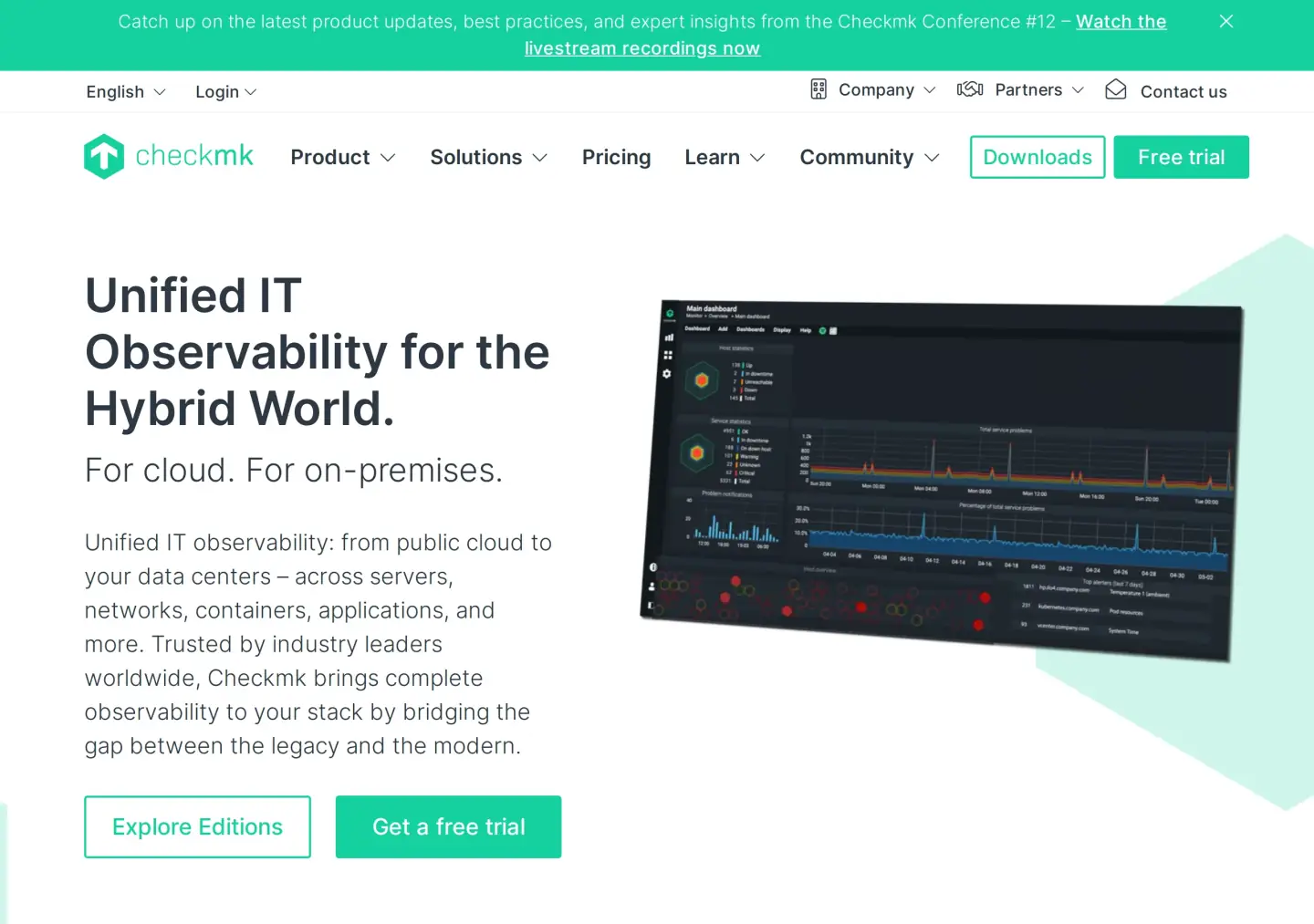Image resolution: width=1314 pixels, height=924 pixels.
Task: Click the Company building icon
Action: [819, 89]
